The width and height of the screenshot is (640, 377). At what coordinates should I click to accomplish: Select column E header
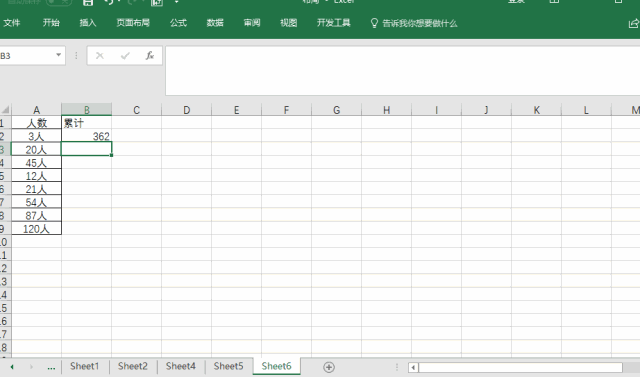[x=236, y=110]
